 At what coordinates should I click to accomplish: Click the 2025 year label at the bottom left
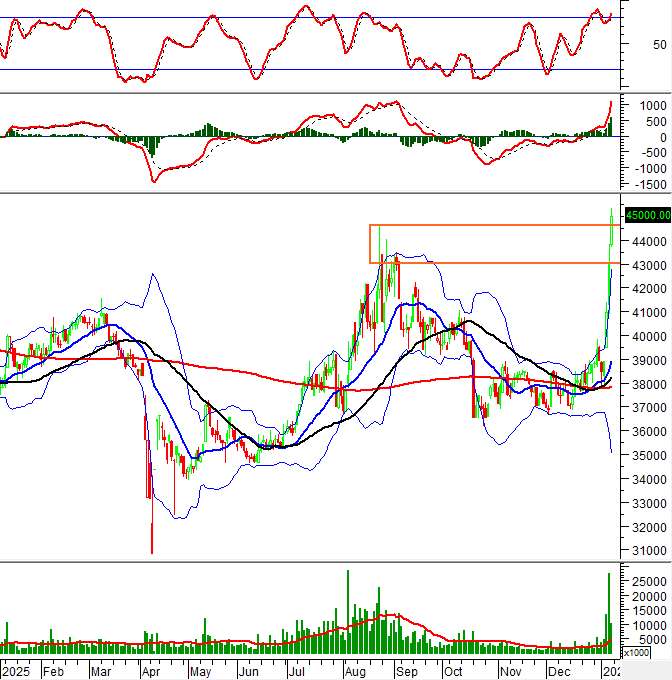pos(16,671)
